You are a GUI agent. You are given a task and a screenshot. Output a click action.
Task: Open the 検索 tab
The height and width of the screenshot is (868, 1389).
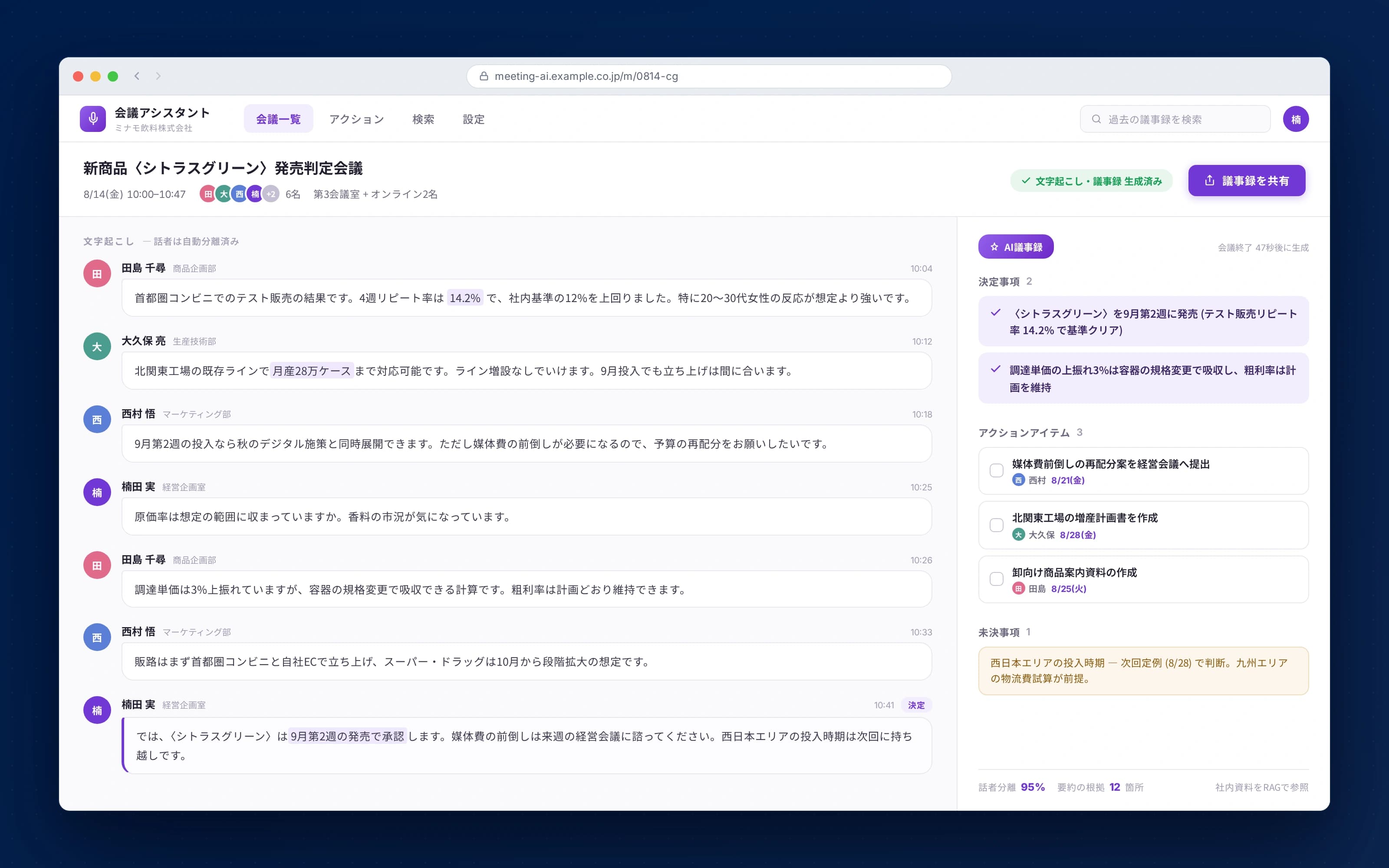click(x=423, y=119)
